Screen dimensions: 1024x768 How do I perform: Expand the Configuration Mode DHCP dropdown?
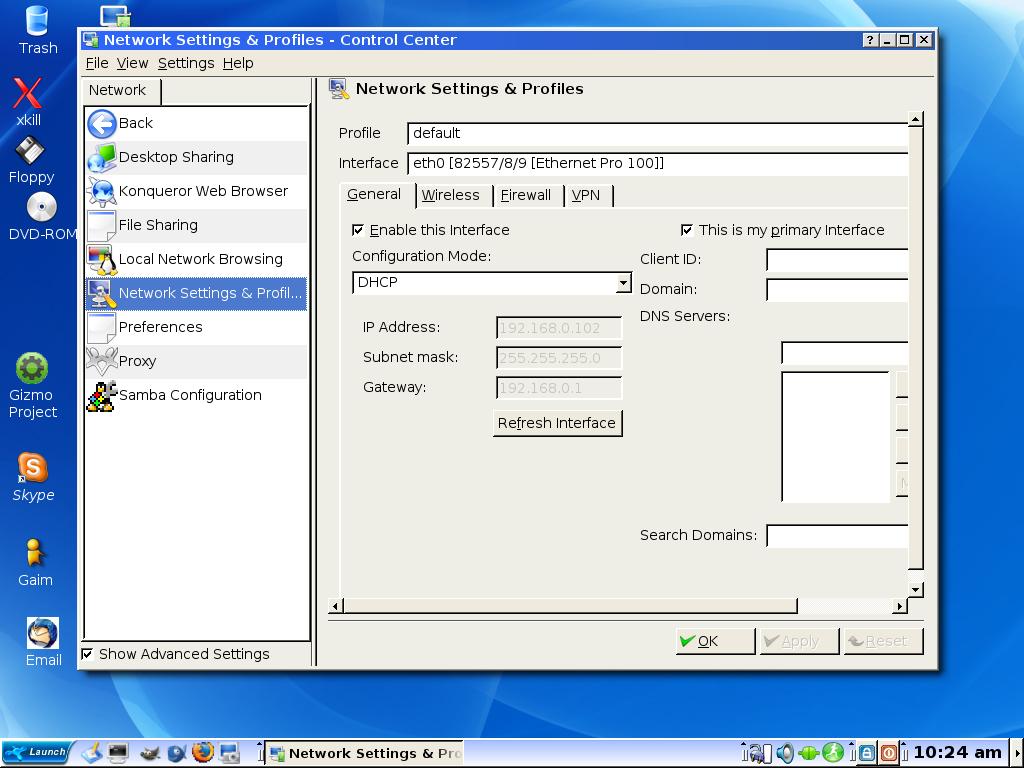point(623,283)
